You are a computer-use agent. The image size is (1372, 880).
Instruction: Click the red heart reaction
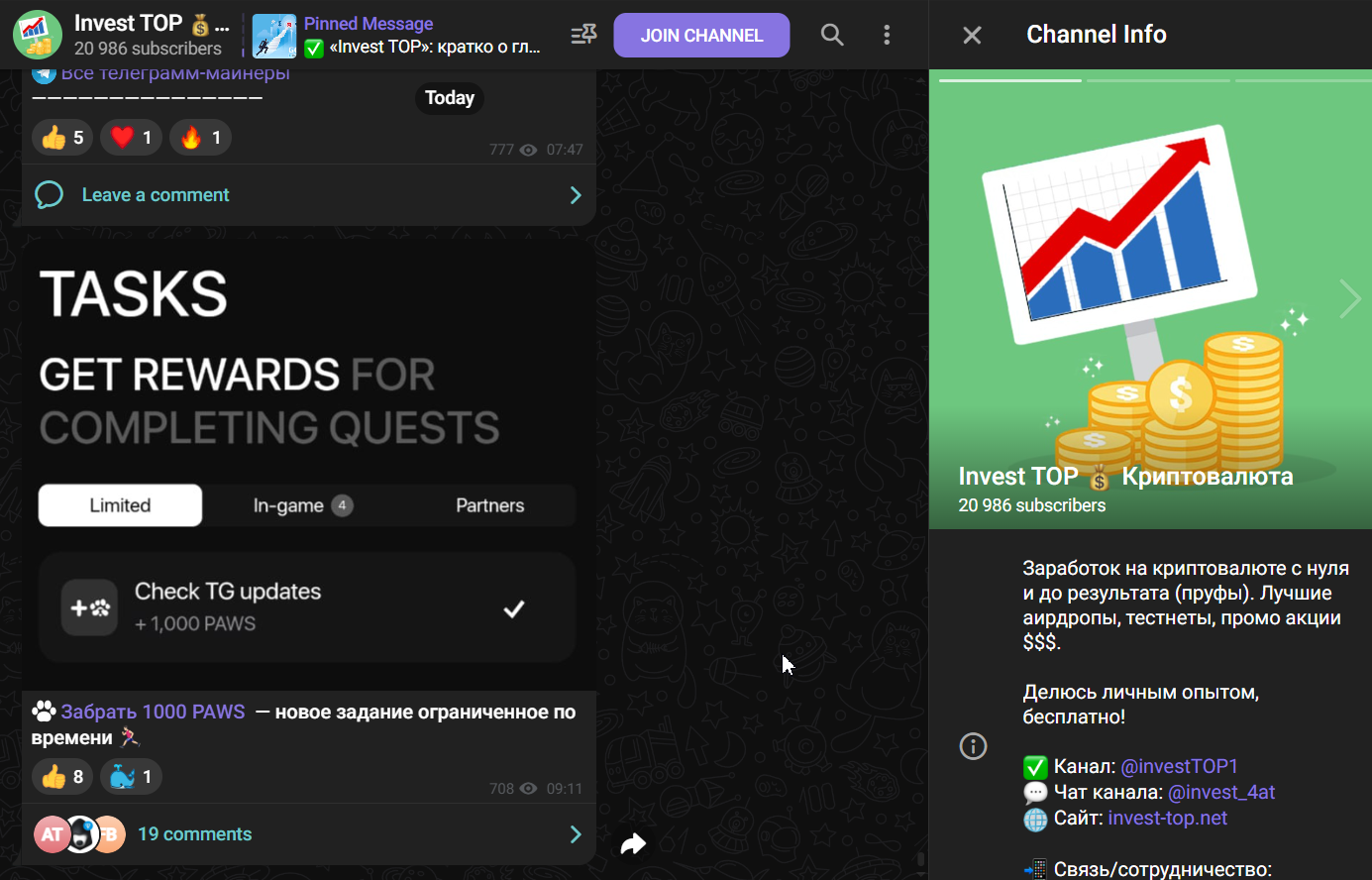coord(131,138)
